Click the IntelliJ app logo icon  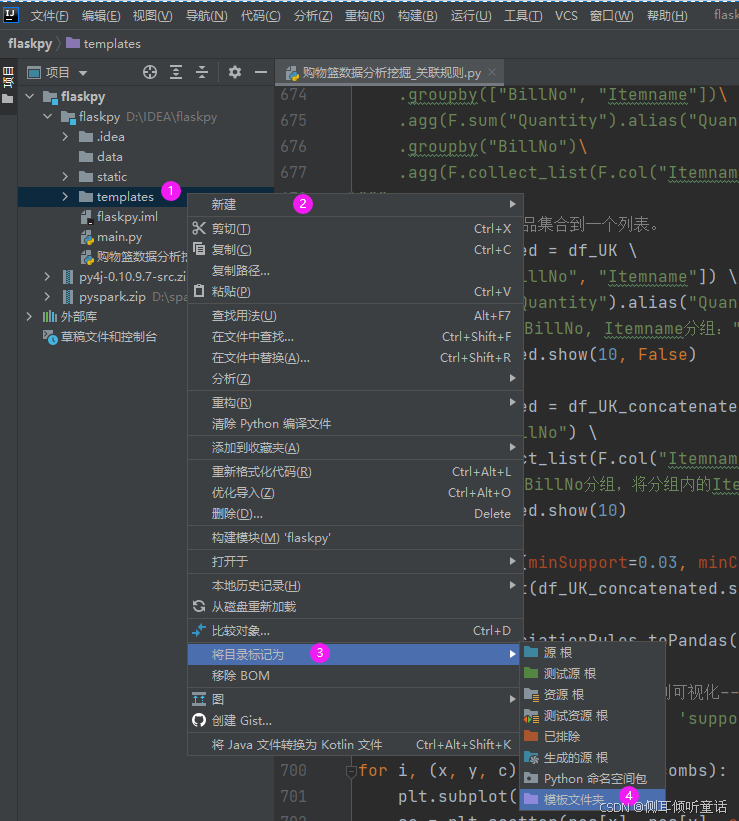[10, 15]
